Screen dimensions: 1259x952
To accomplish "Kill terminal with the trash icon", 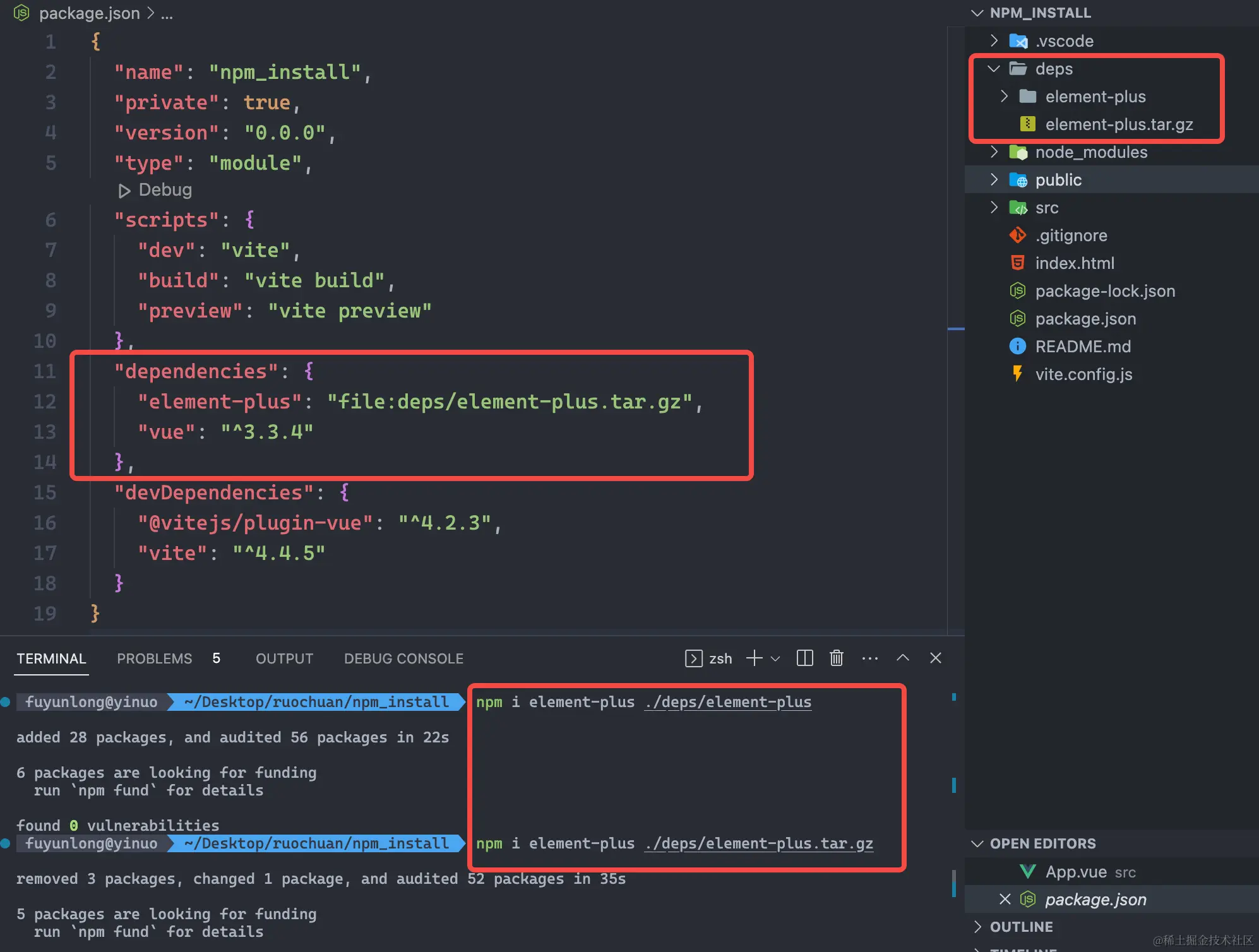I will 836,658.
